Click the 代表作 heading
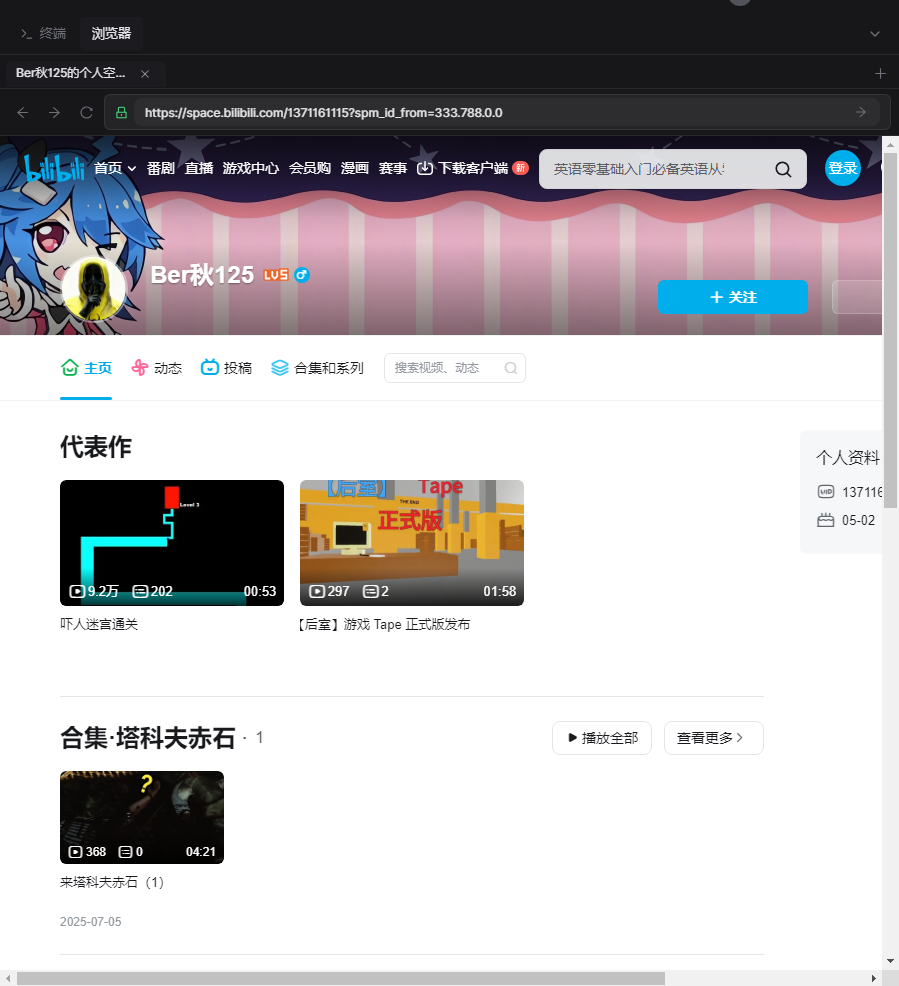Image resolution: width=899 pixels, height=986 pixels. click(96, 447)
